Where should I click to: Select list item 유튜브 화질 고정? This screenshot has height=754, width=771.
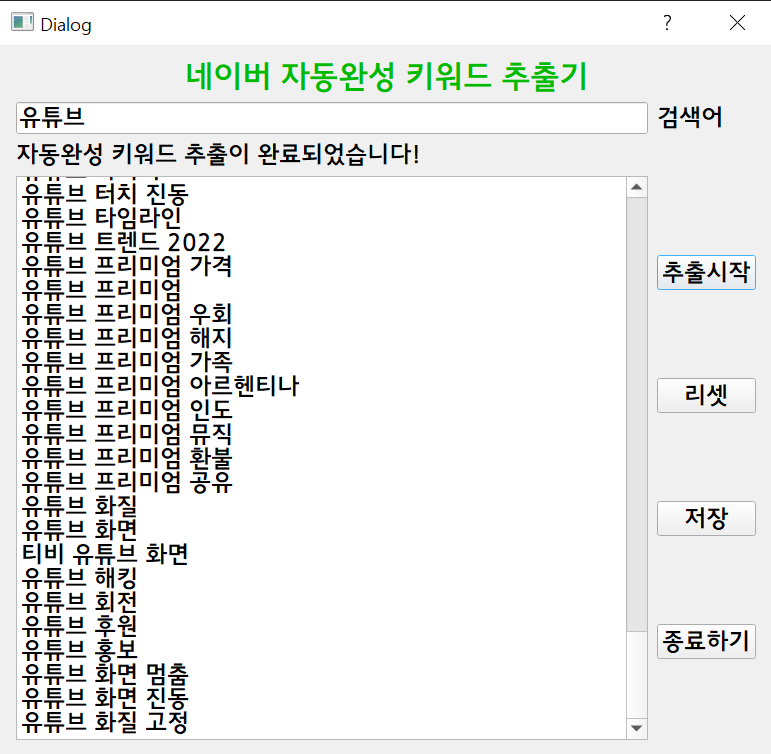[105, 722]
